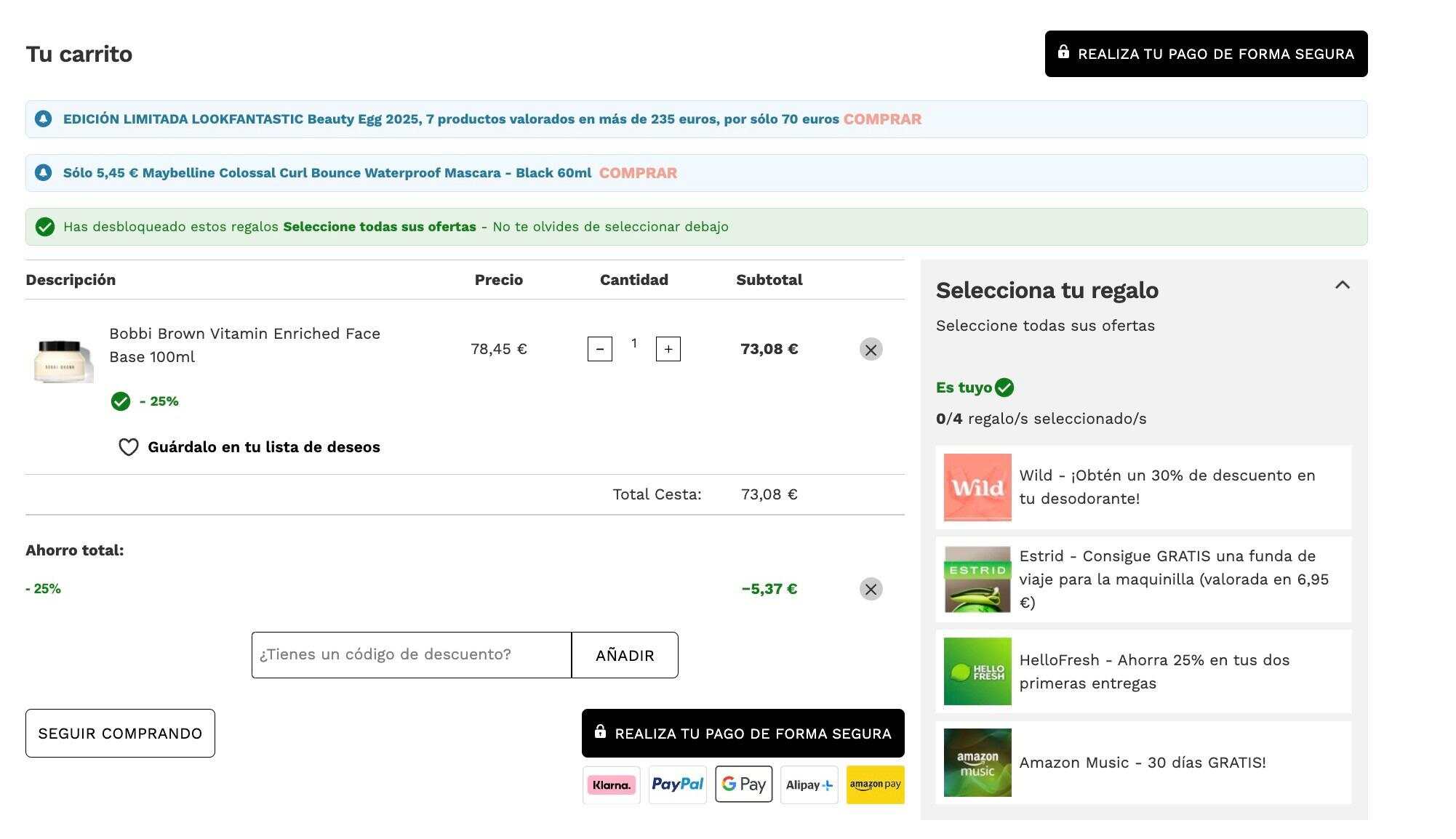1456x839 pixels.
Task: Increase Bobbi Brown quantity with plus button
Action: pos(668,349)
